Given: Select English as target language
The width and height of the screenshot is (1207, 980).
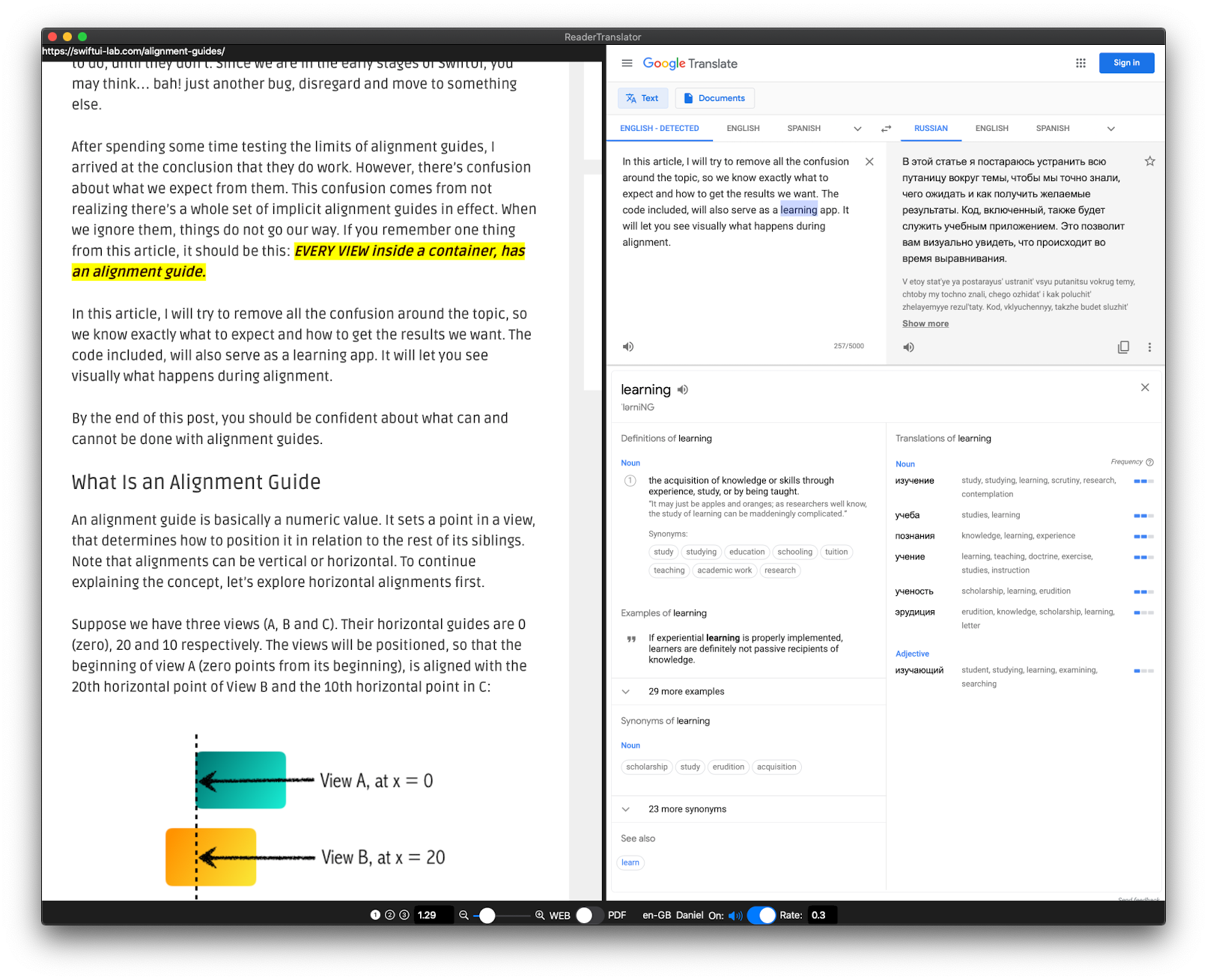Looking at the screenshot, I should pos(991,128).
